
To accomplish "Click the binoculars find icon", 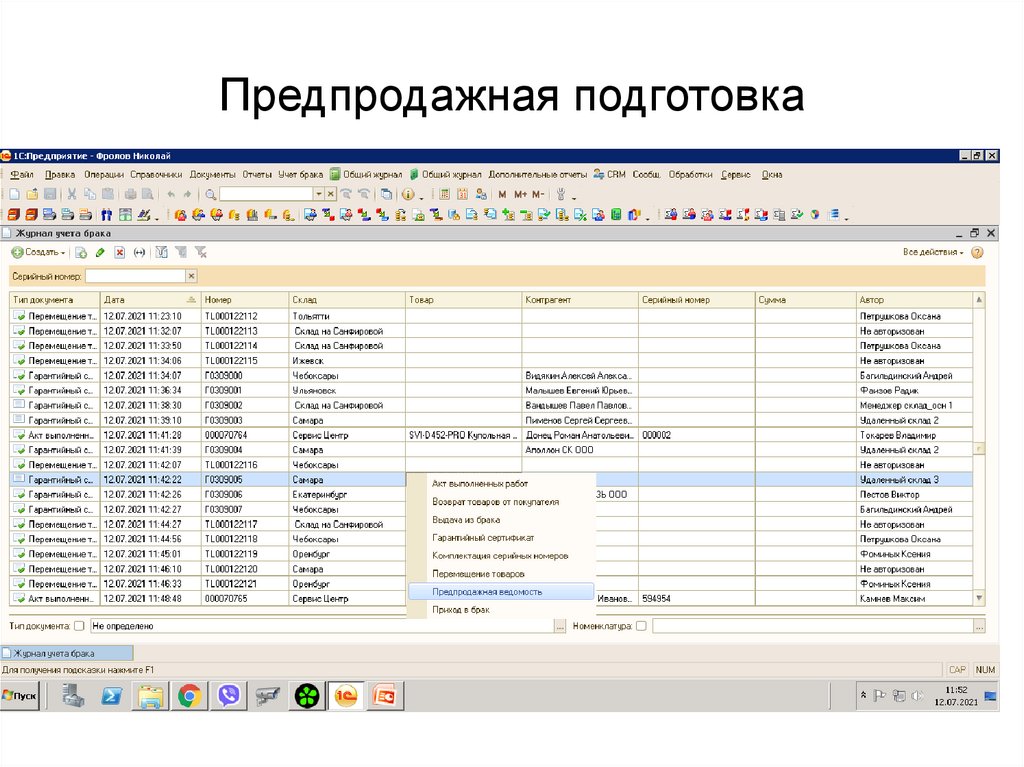I will click(106, 214).
